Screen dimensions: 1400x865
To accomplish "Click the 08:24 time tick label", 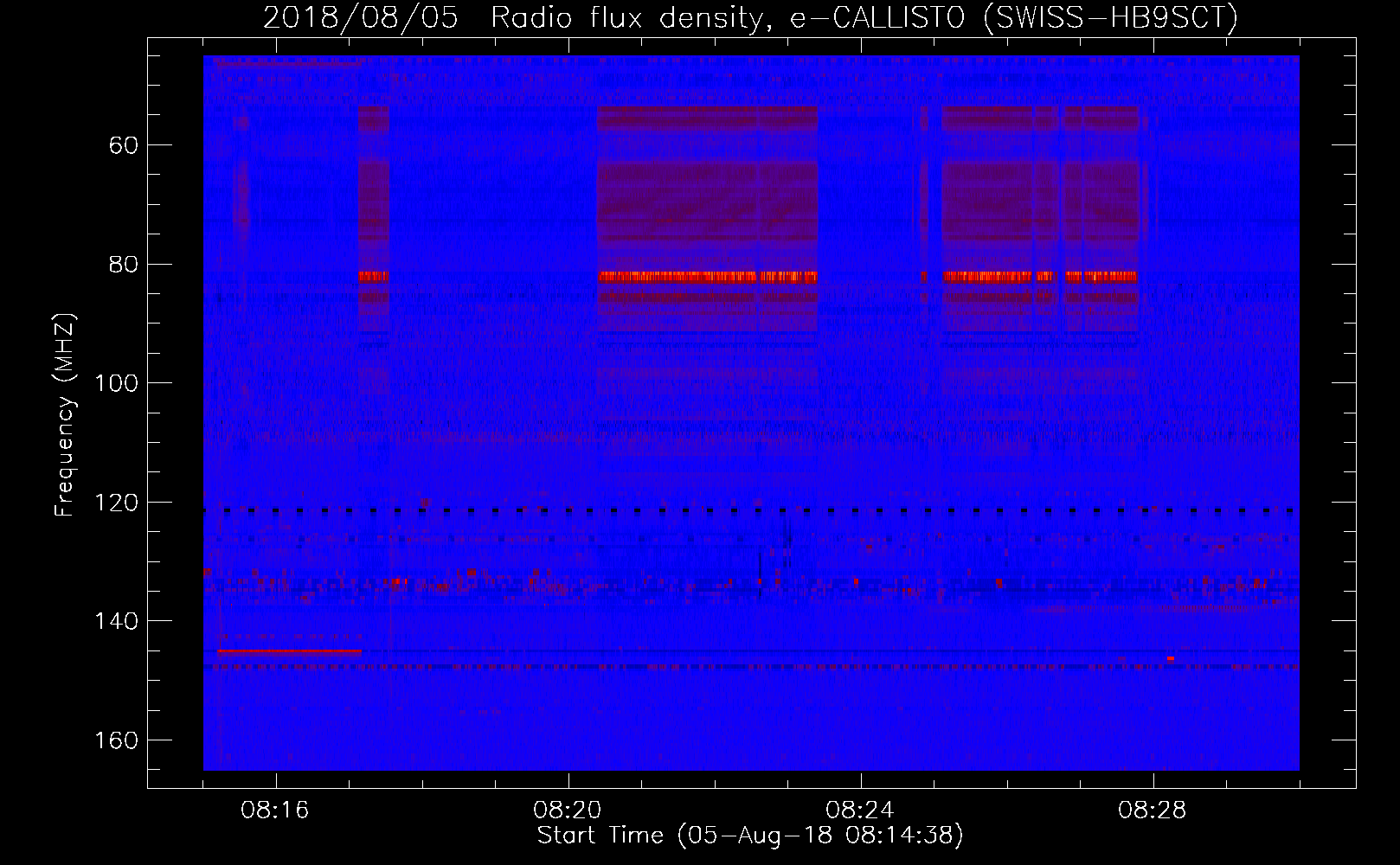I will (860, 811).
